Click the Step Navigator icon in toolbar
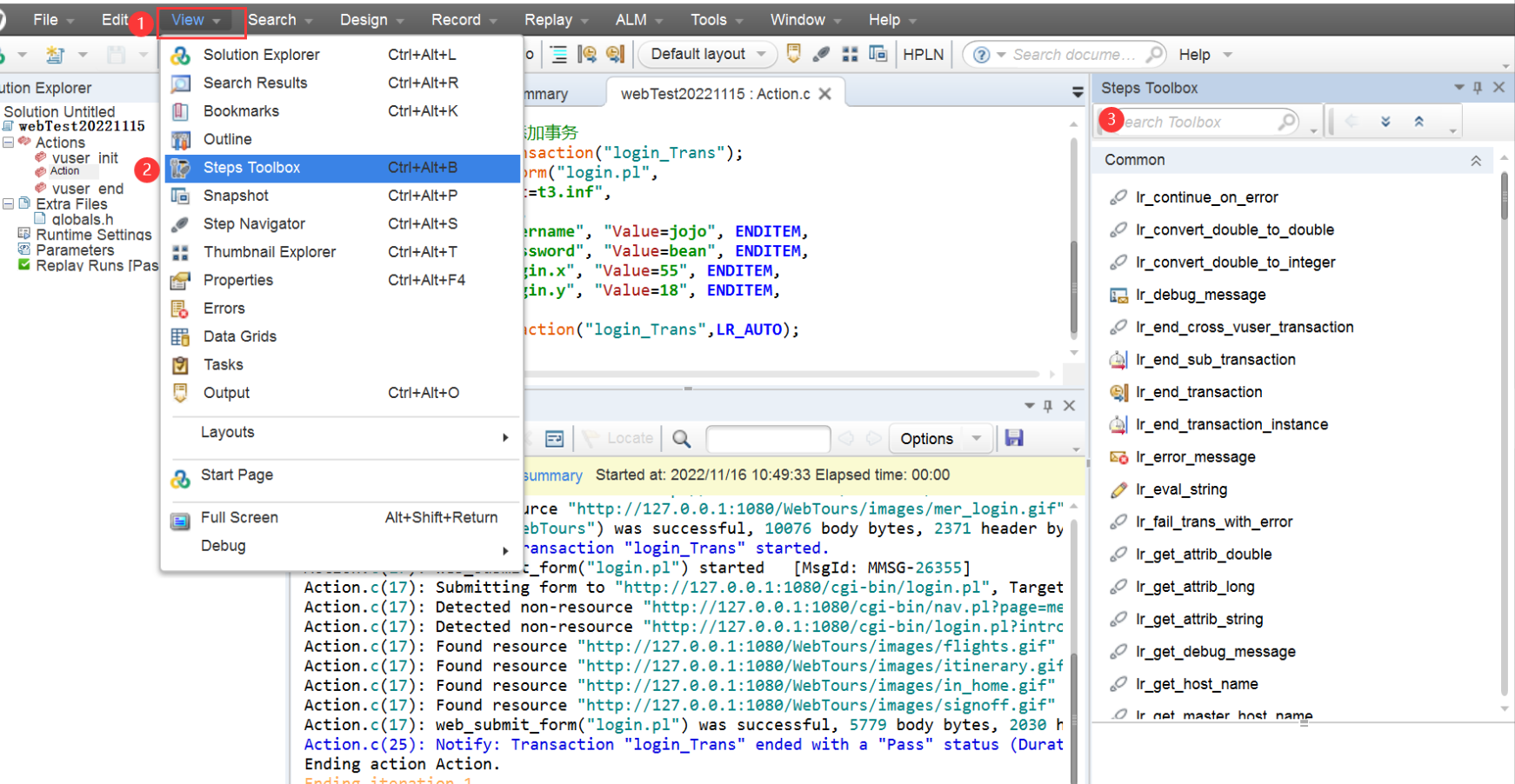Screen dimensions: 1515x784 tap(821, 55)
